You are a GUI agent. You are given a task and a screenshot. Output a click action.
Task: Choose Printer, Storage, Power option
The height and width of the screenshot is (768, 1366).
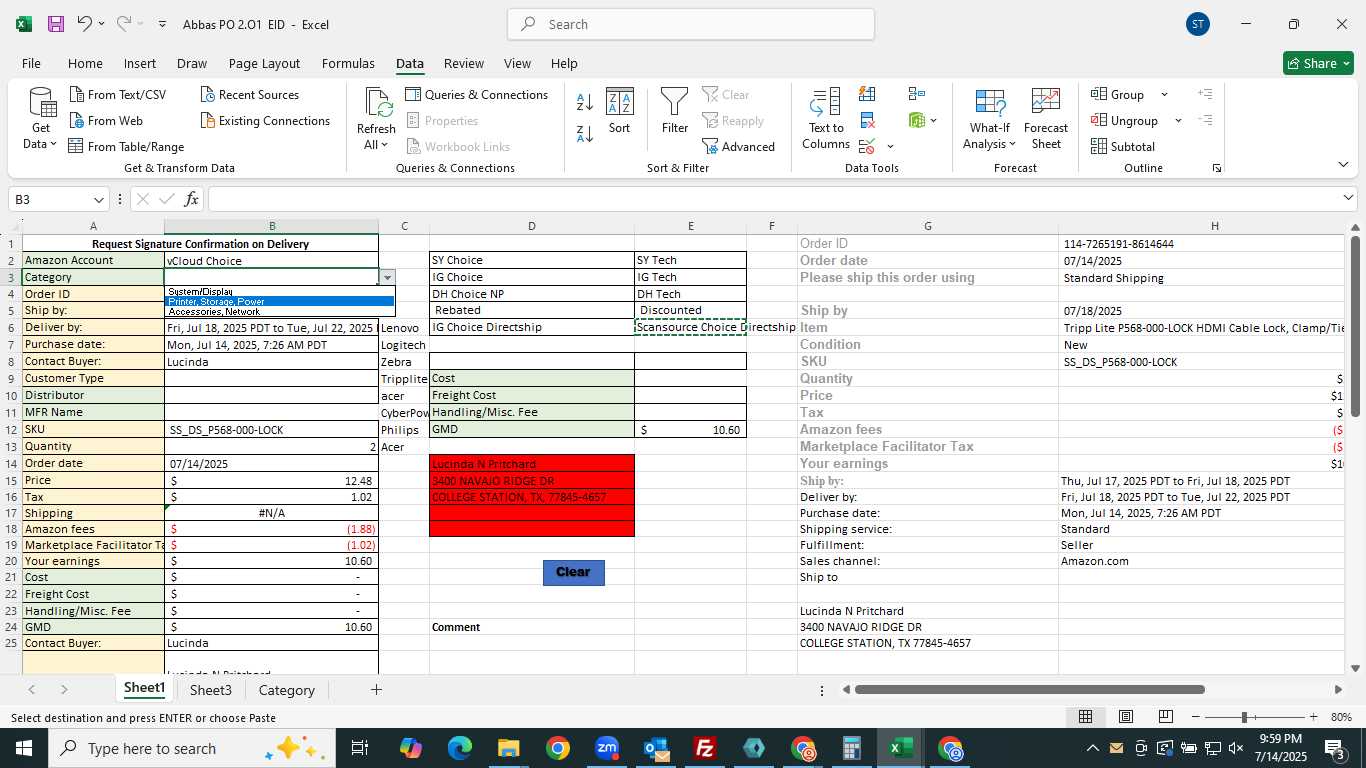click(280, 301)
